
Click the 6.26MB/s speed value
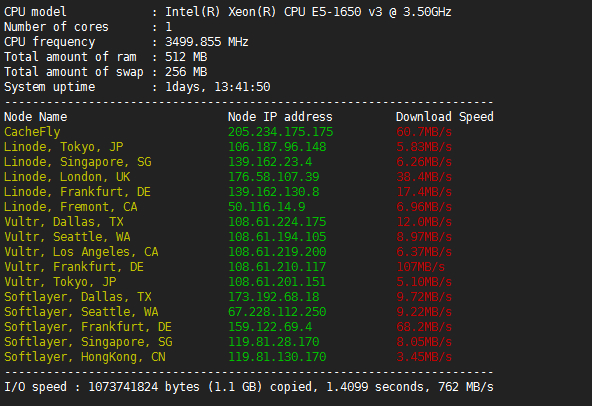(x=424, y=162)
